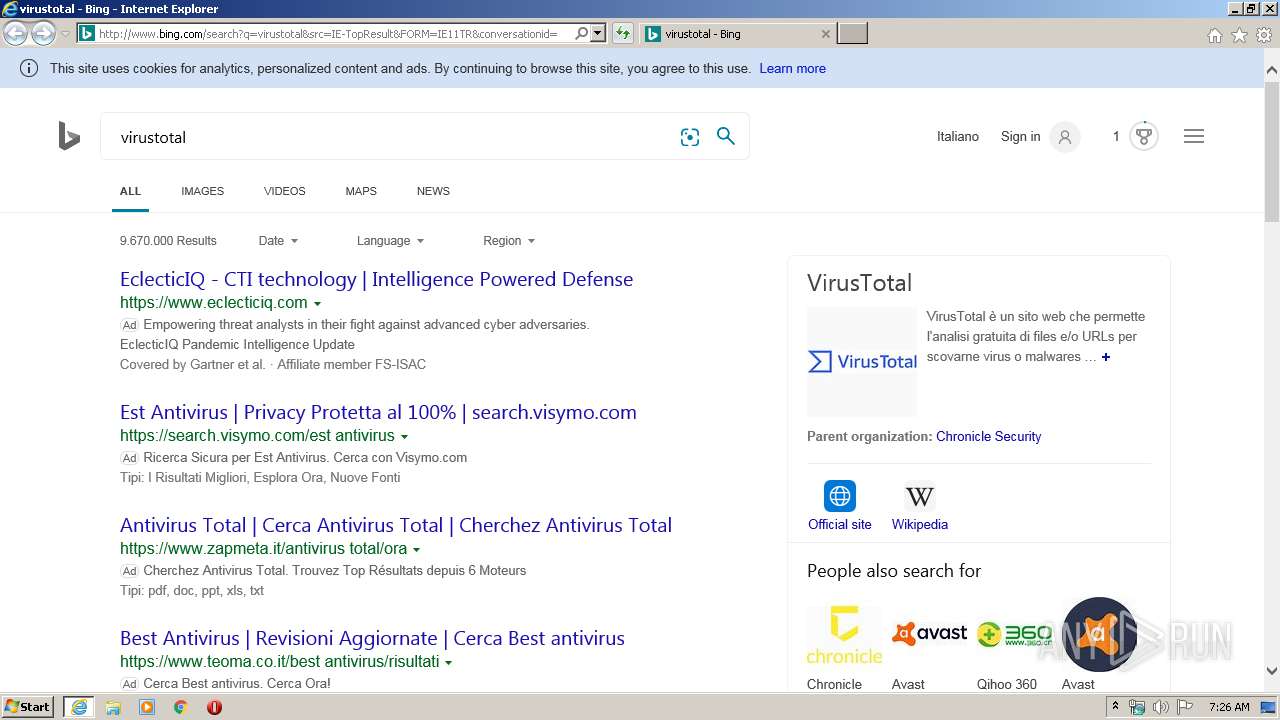Switch to VIDEOS tab

point(285,191)
